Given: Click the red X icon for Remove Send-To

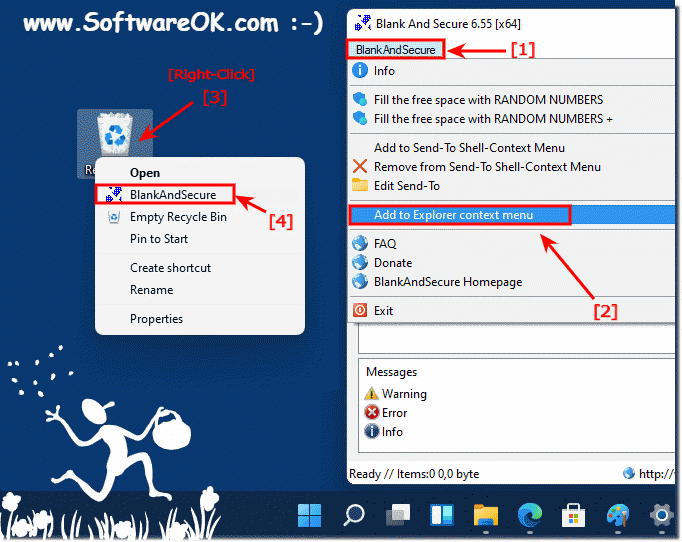Looking at the screenshot, I should (x=360, y=166).
